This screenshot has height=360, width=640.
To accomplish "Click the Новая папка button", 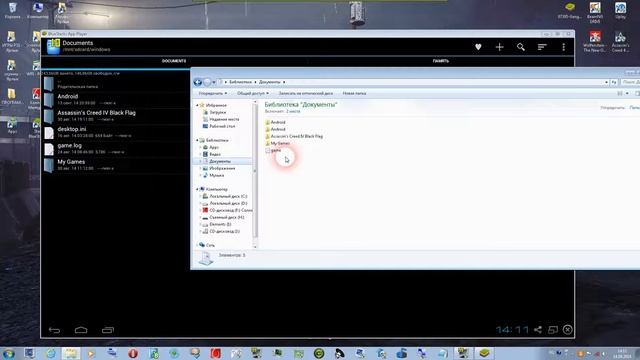I will point(354,93).
